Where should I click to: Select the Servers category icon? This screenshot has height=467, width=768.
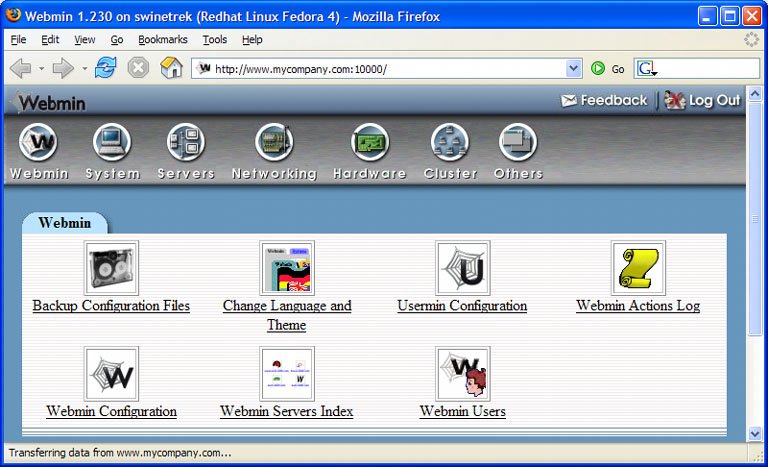click(186, 143)
